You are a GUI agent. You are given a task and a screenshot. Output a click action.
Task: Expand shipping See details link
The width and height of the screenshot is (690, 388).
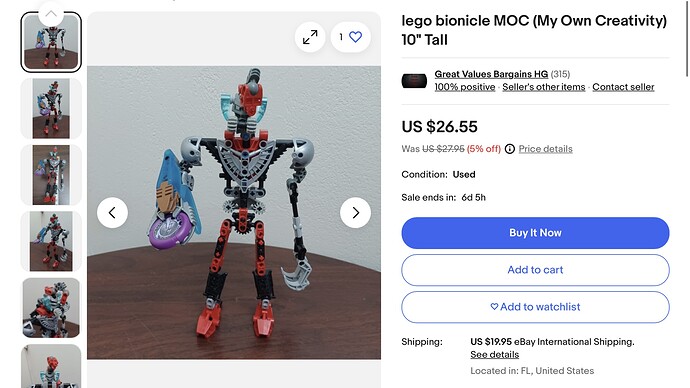click(494, 355)
